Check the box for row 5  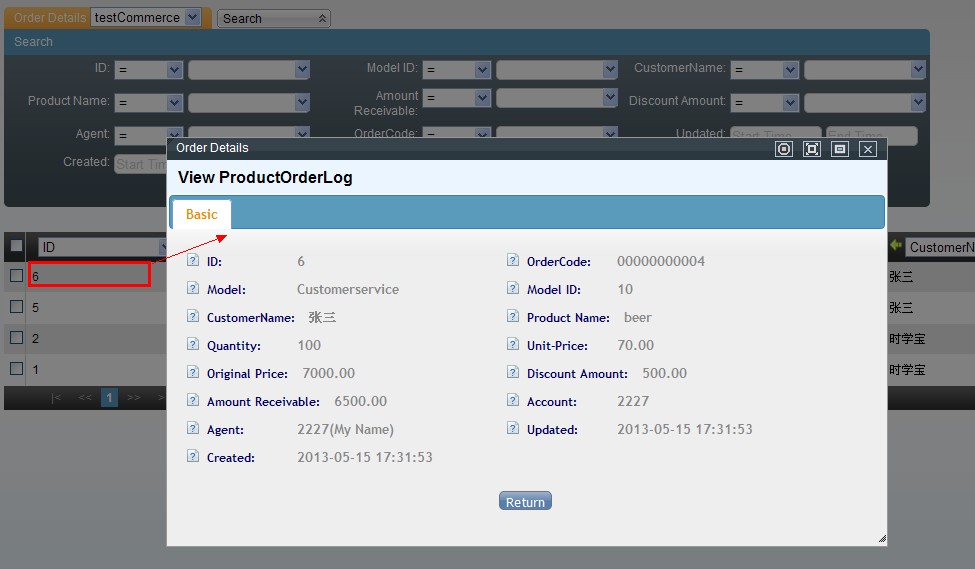[x=16, y=307]
